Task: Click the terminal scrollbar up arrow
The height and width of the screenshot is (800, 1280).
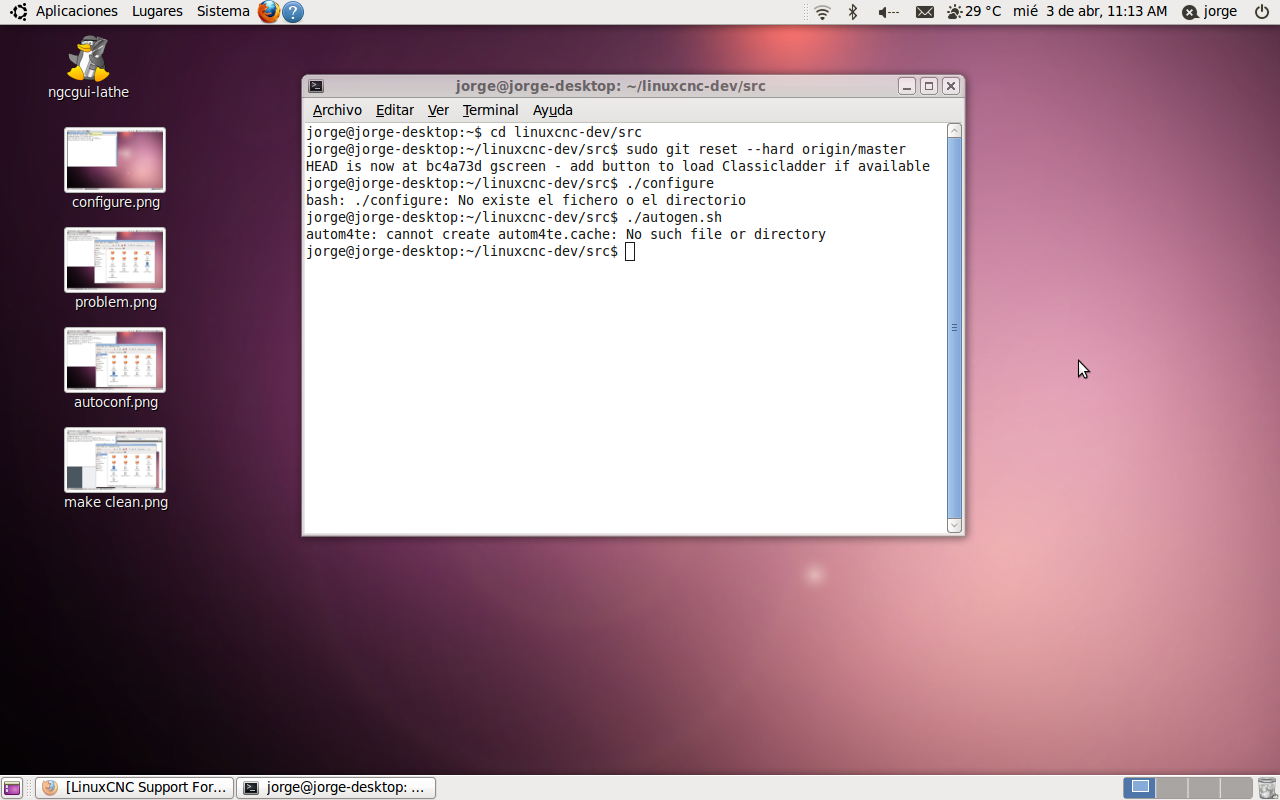Action: pos(954,131)
